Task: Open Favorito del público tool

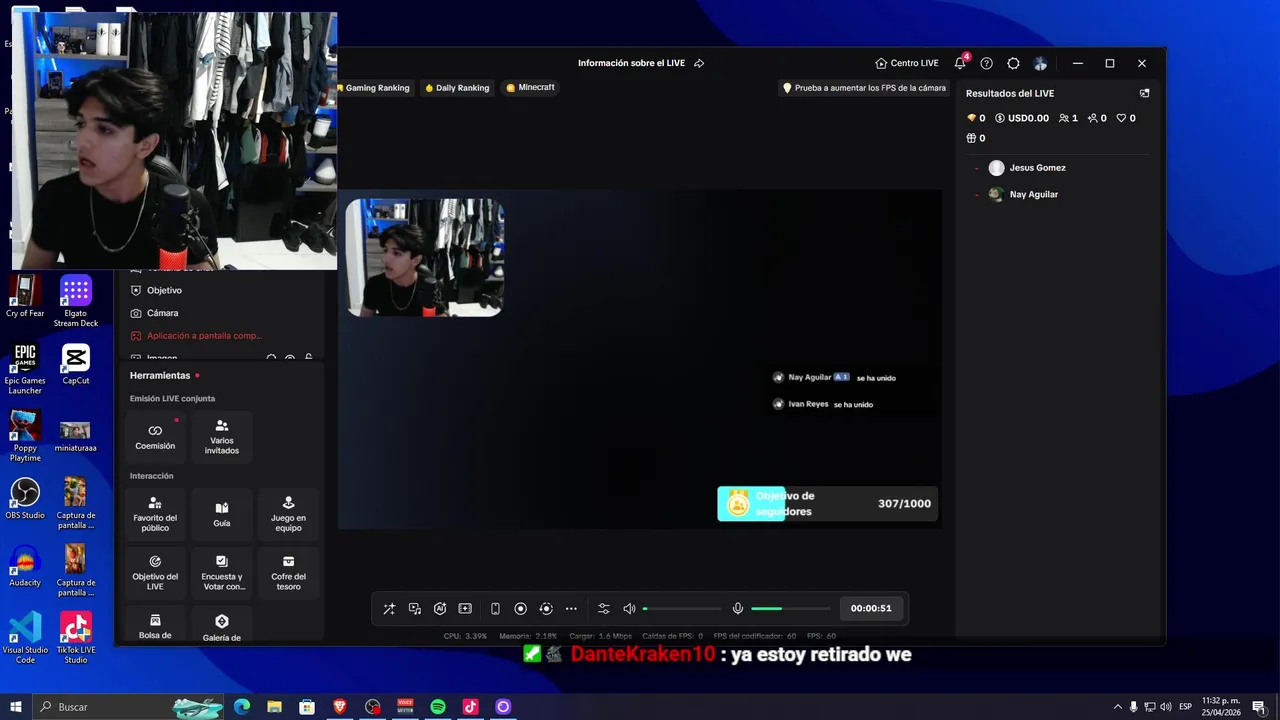Action: coord(155,514)
